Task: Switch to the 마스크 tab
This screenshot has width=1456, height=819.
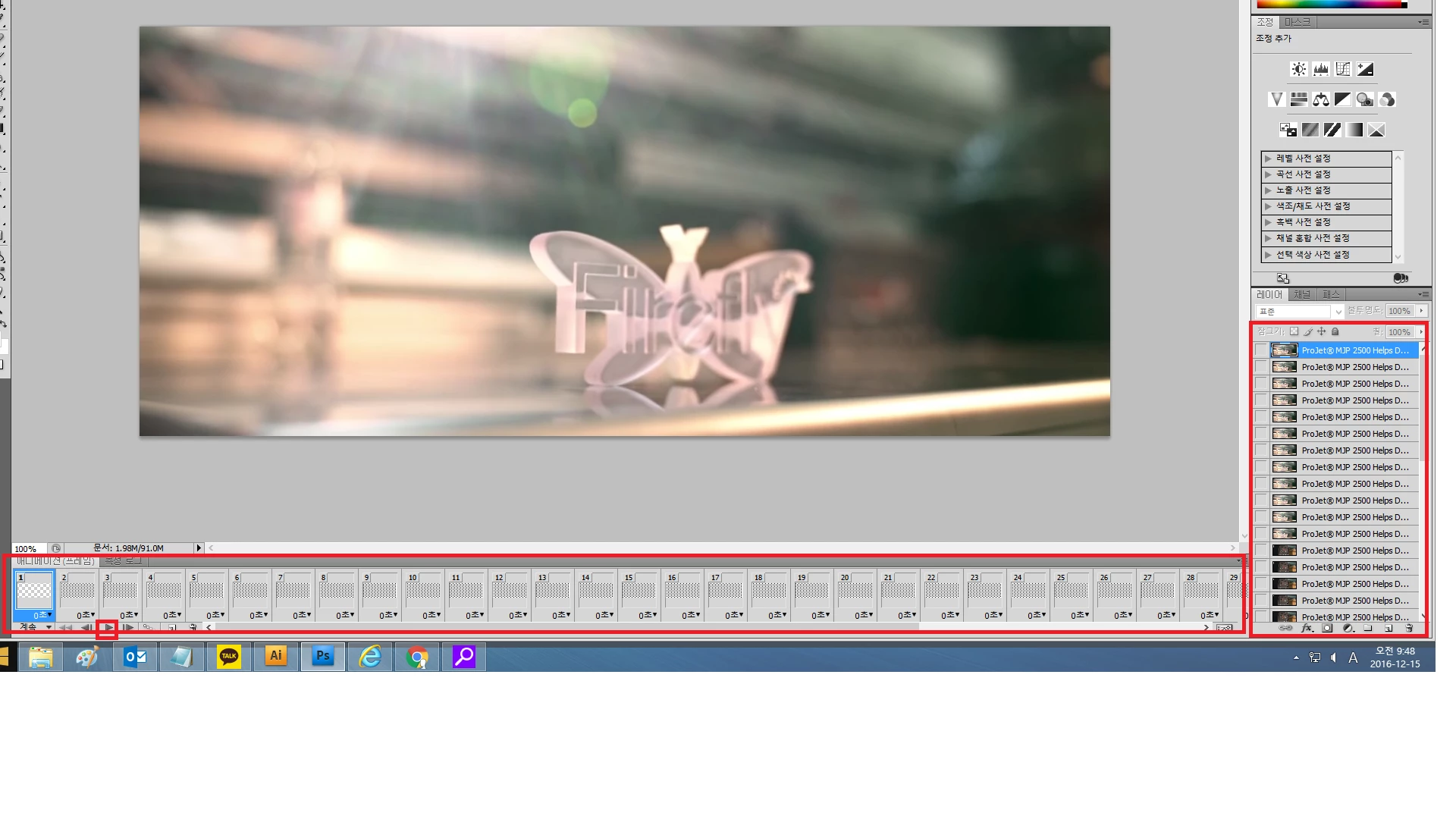Action: [x=1297, y=22]
